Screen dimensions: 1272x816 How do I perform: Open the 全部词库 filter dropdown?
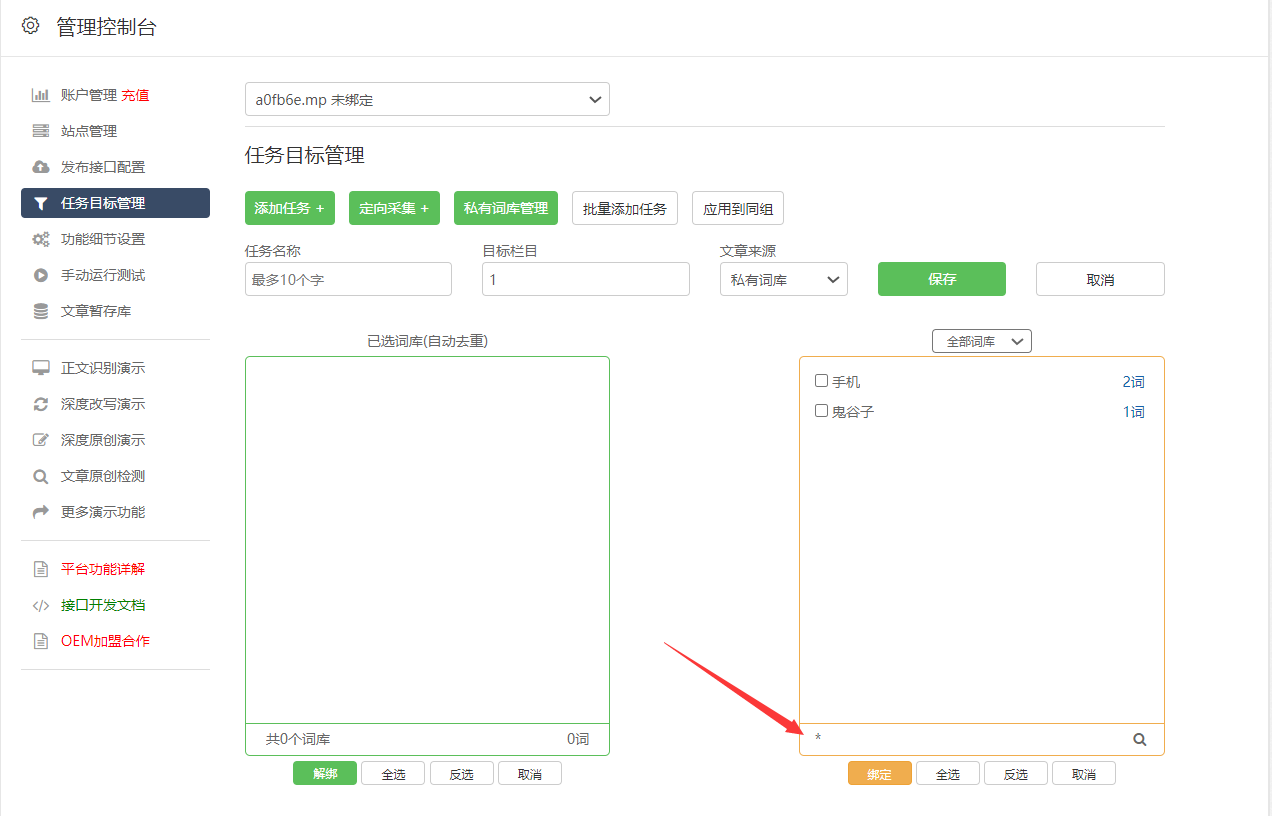coord(981,341)
